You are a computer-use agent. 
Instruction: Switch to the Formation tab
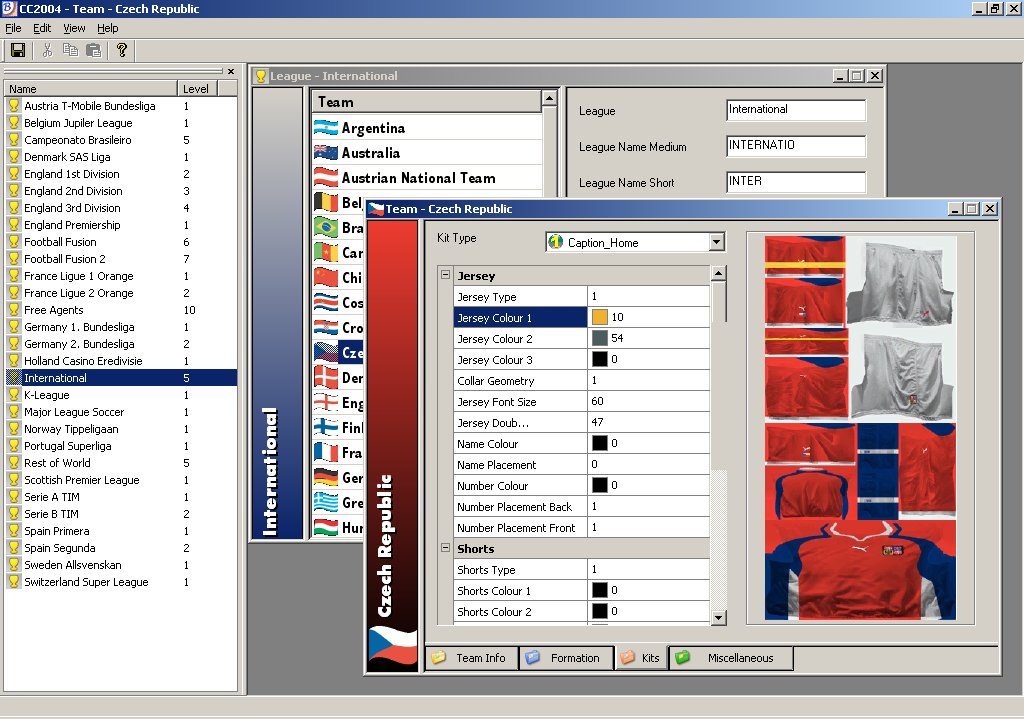point(564,658)
